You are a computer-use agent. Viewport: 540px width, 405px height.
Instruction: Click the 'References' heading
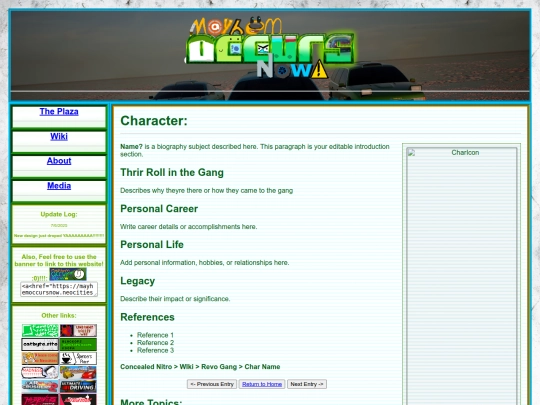coord(147,317)
